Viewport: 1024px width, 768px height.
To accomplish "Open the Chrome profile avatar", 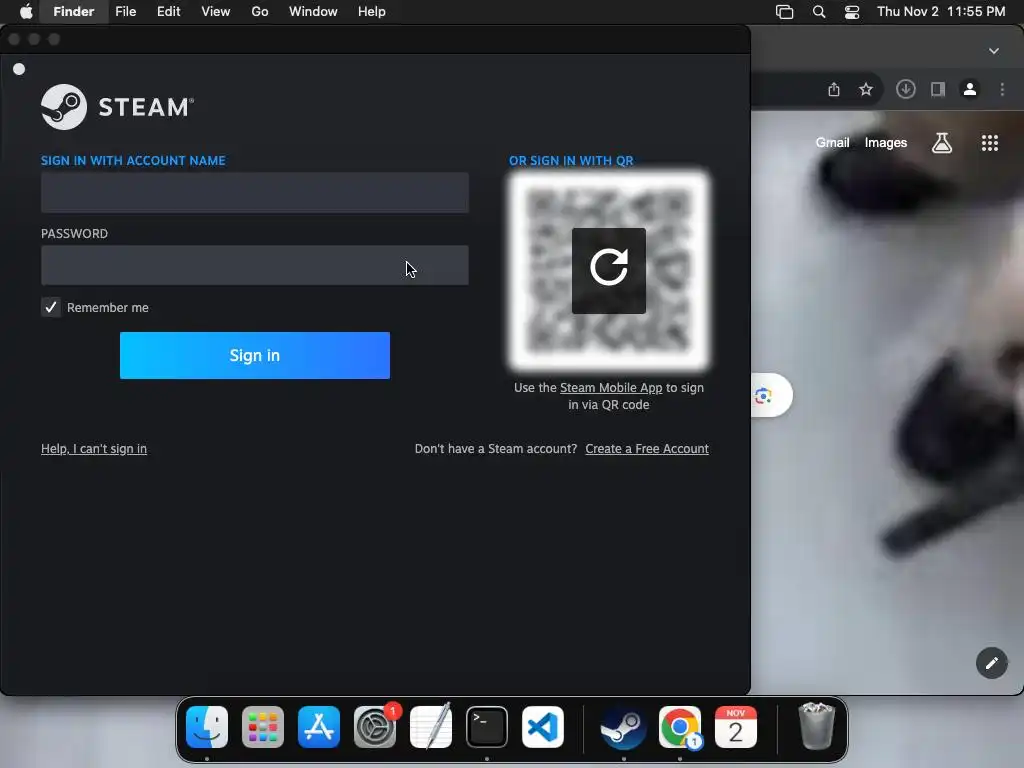I will coord(970,89).
